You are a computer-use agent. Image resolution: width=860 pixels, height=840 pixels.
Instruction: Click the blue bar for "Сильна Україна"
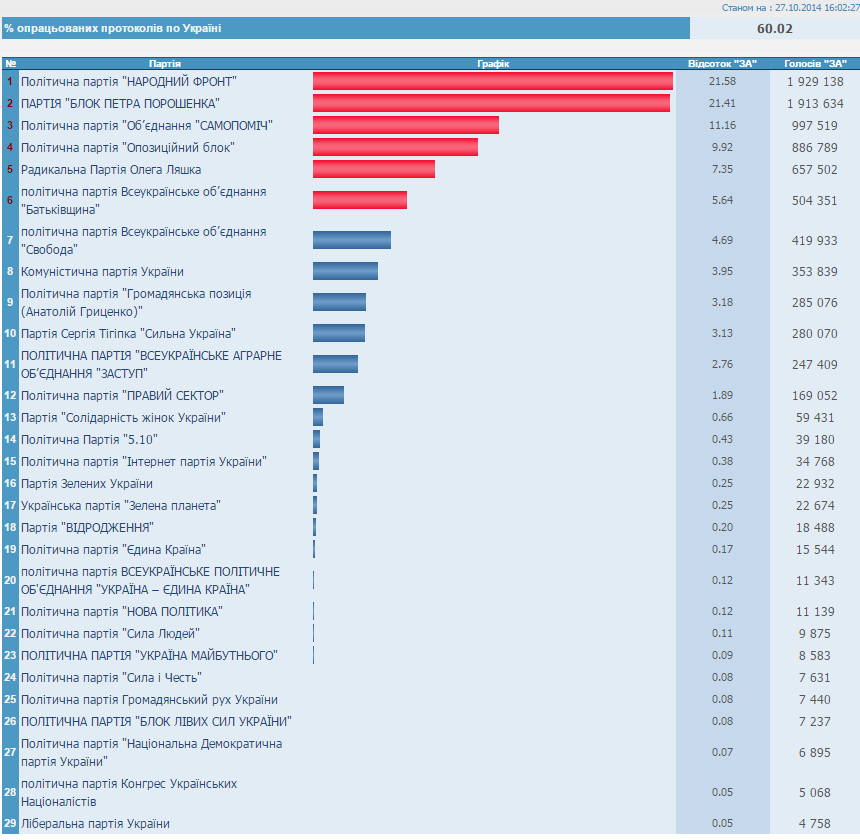click(338, 333)
